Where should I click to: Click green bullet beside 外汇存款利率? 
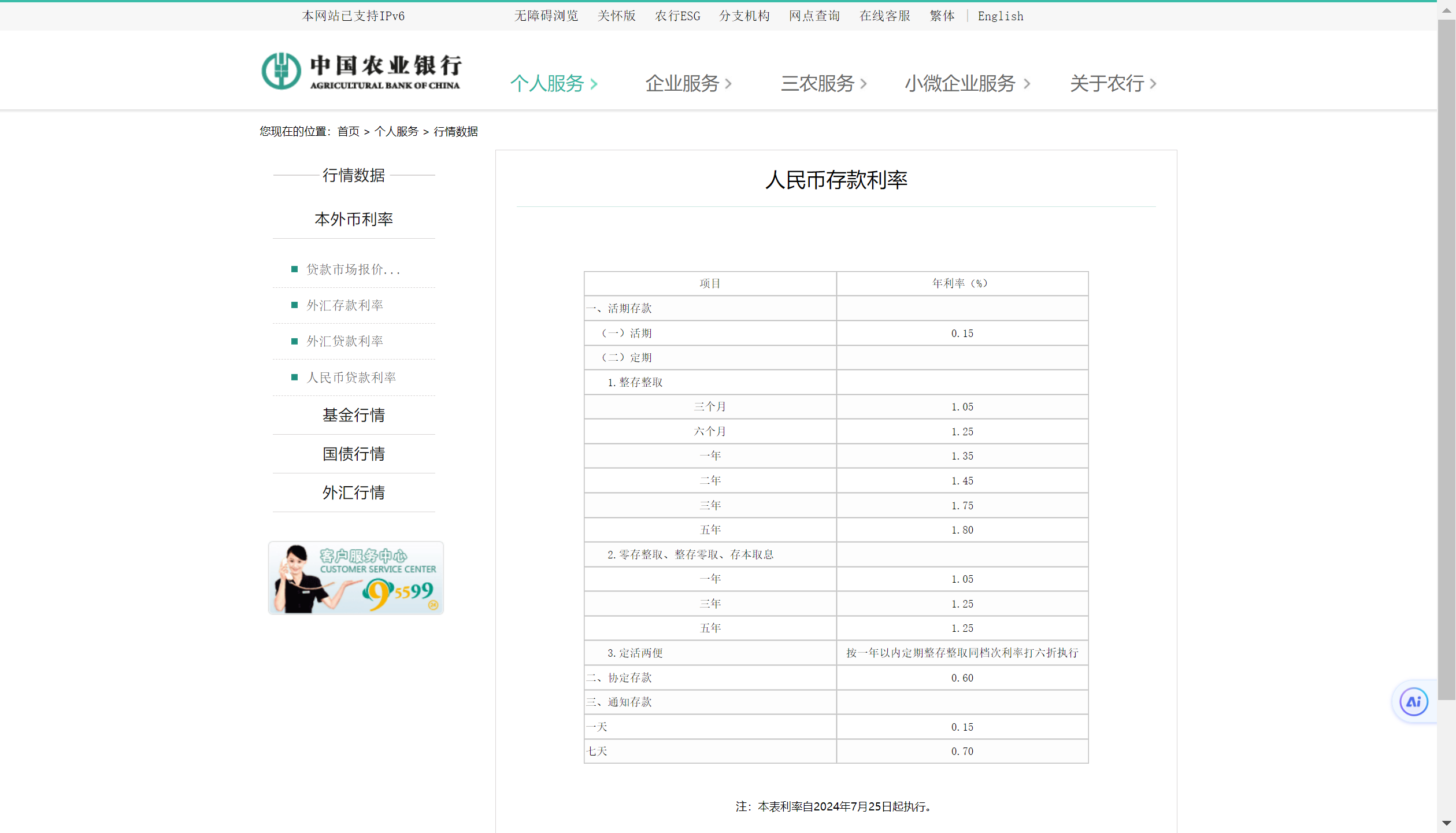(295, 305)
